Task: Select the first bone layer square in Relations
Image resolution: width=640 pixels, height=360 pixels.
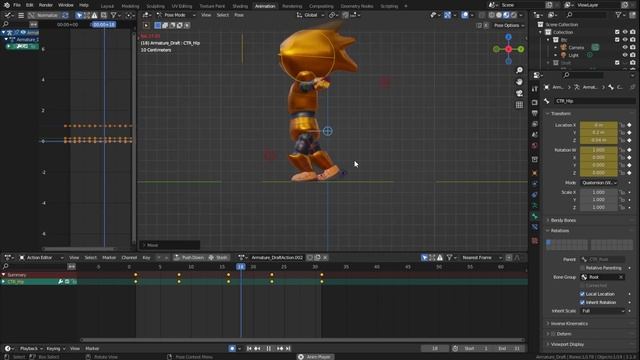Action: (549, 242)
